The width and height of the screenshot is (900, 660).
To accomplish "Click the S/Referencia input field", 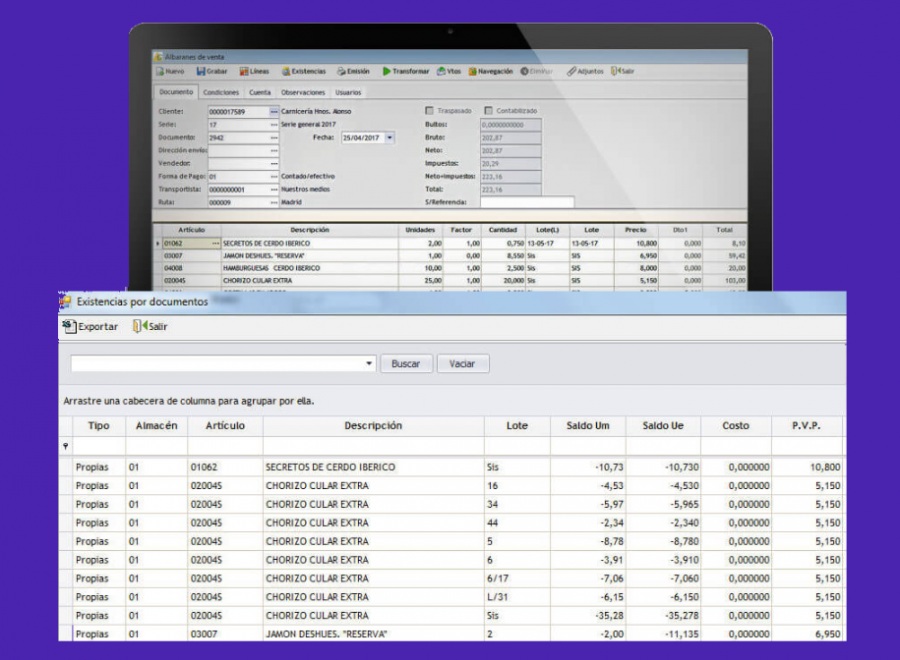I will tap(527, 202).
